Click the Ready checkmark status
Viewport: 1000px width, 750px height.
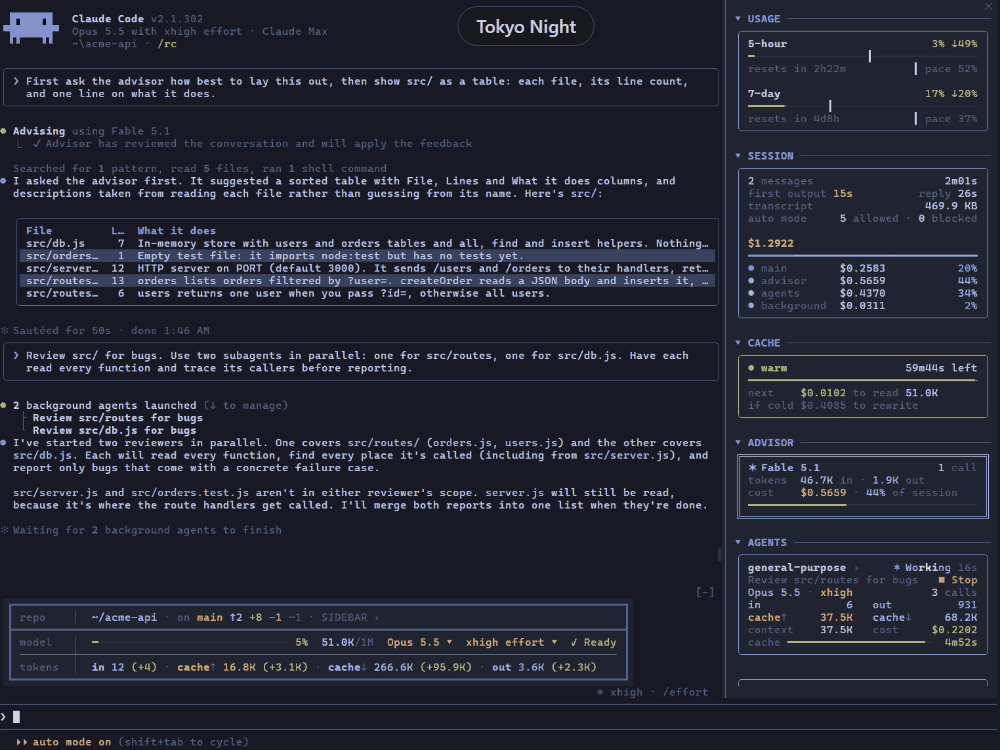(x=593, y=642)
